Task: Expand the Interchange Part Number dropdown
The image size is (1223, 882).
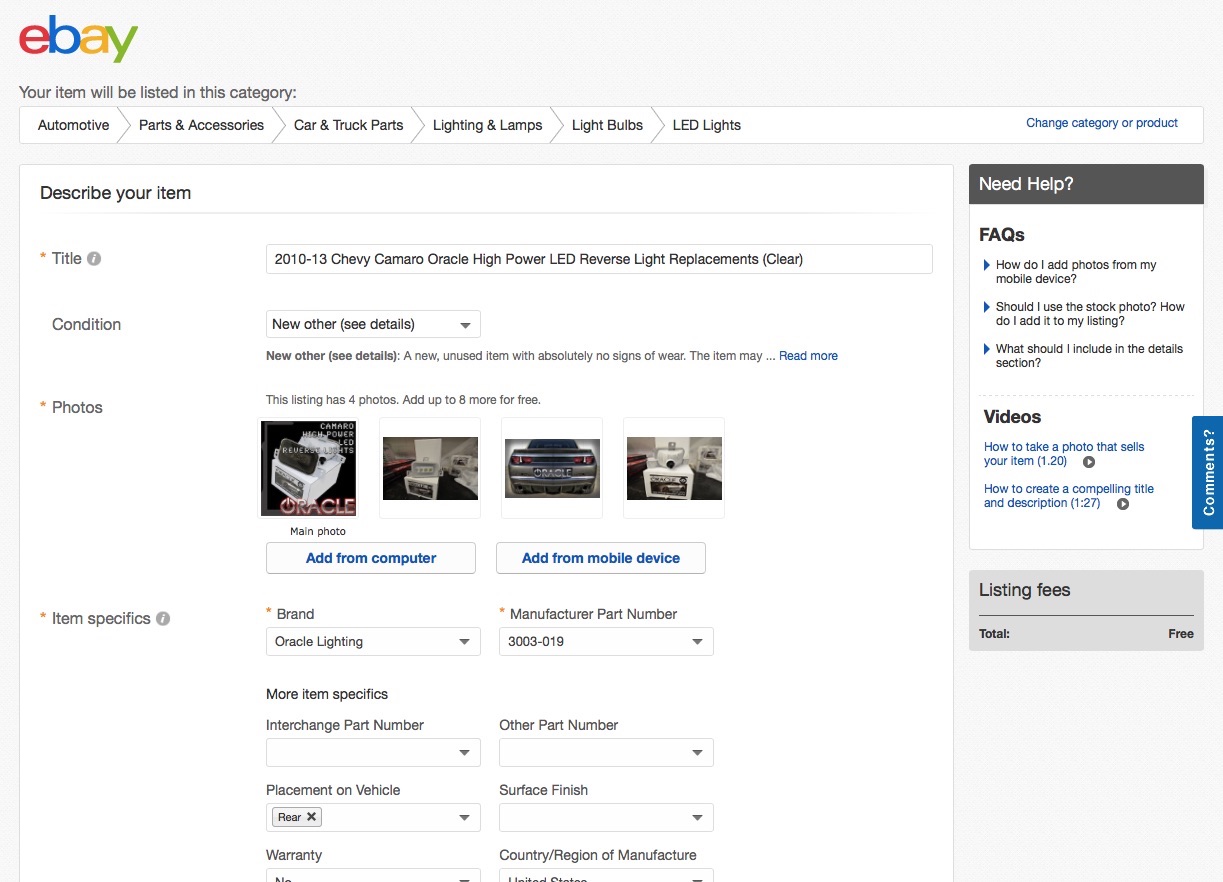Action: point(373,753)
